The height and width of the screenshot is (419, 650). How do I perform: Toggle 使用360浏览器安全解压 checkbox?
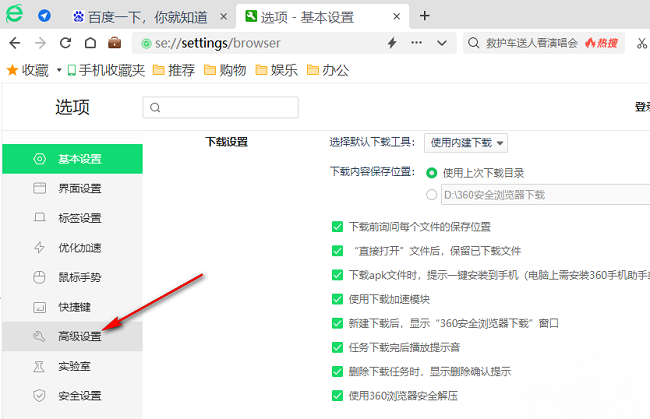tap(337, 396)
